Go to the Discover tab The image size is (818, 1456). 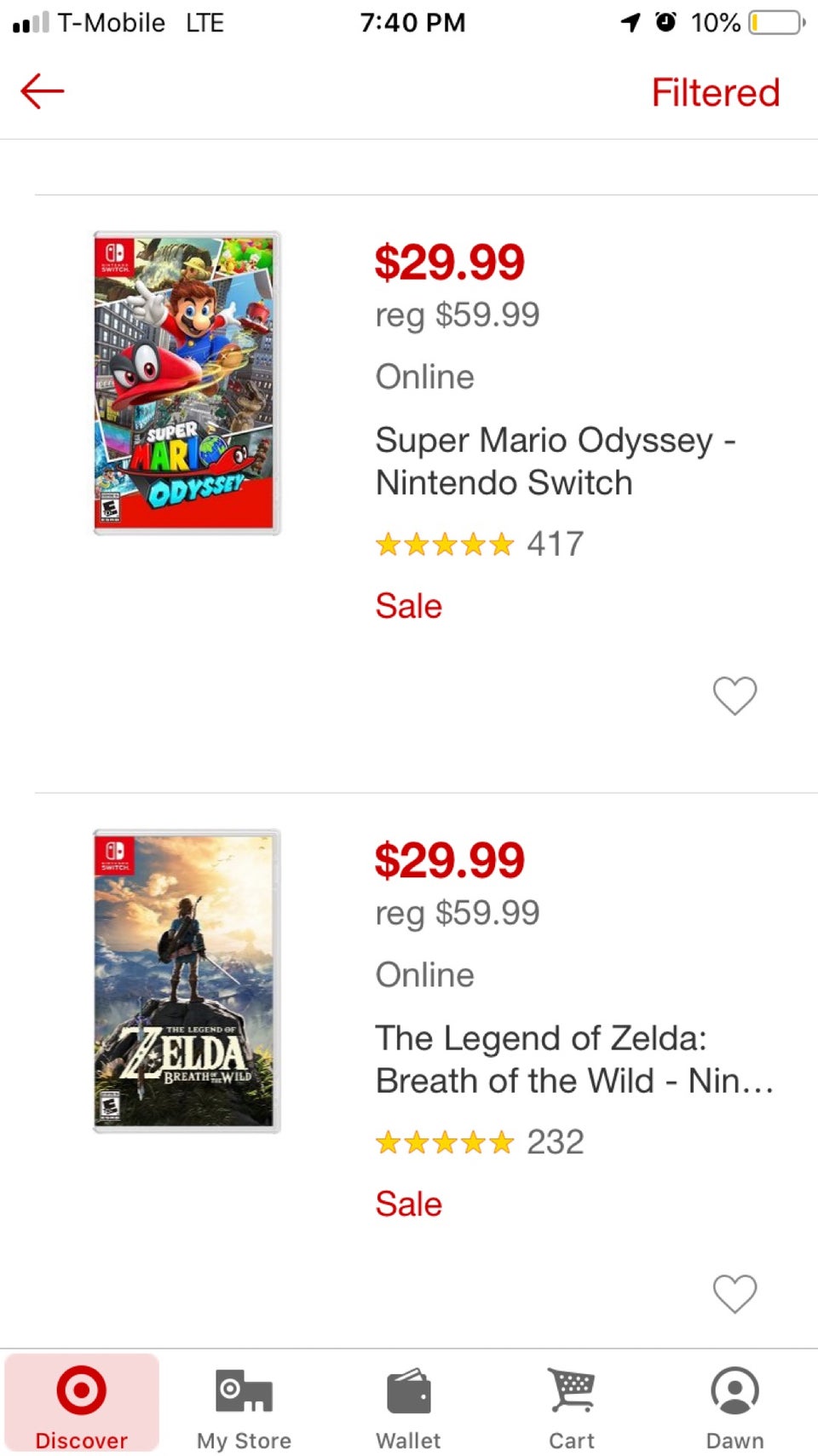[x=82, y=1404]
